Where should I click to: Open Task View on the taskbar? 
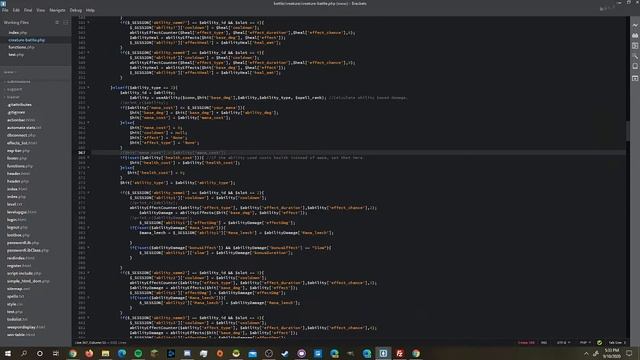(x=56, y=353)
